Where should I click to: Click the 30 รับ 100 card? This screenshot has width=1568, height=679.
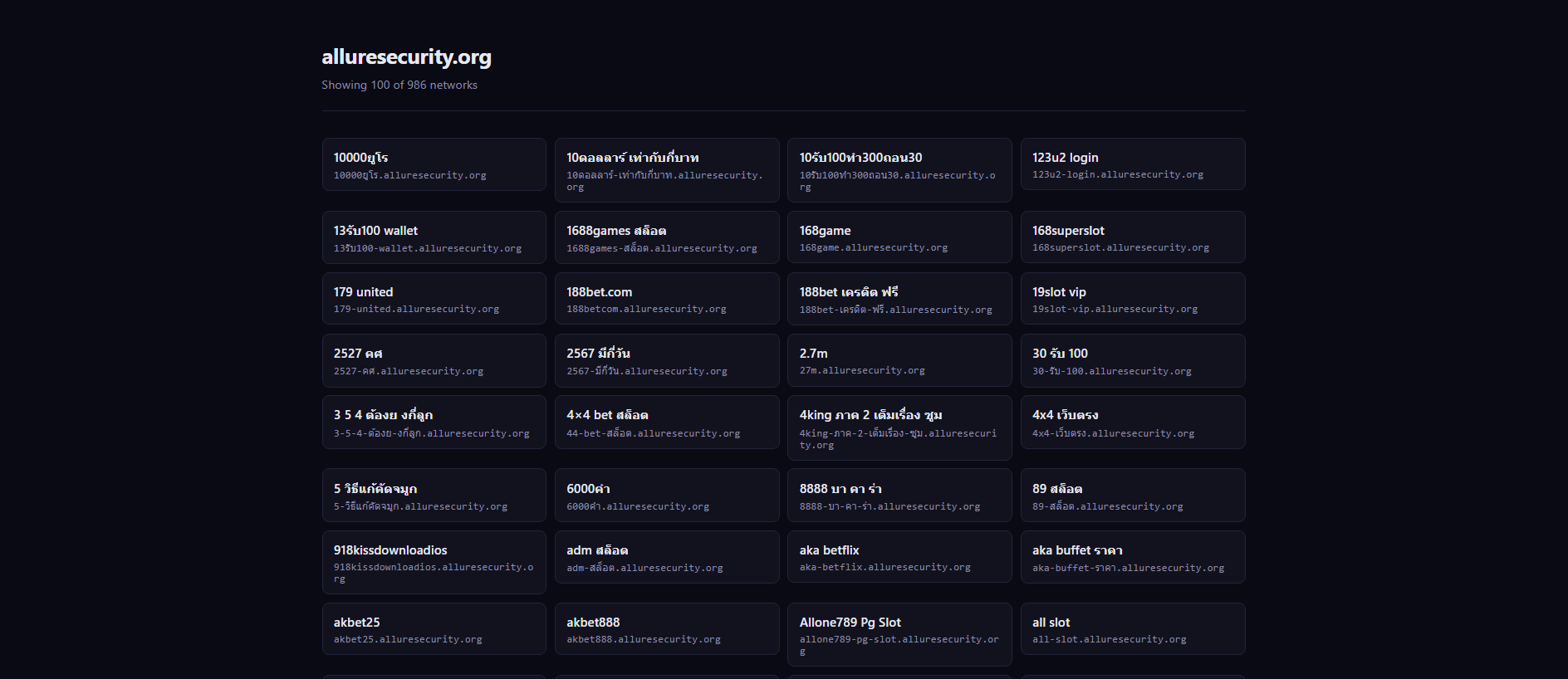tap(1133, 360)
